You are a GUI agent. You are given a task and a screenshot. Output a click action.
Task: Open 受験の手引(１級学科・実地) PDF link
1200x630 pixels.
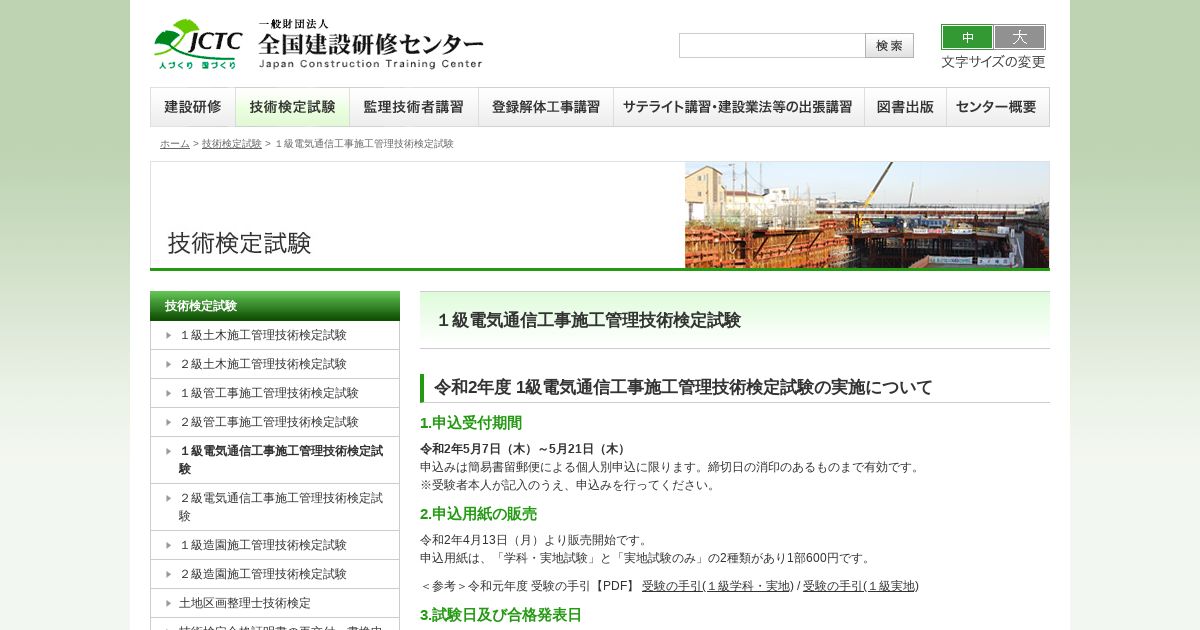[x=718, y=586]
